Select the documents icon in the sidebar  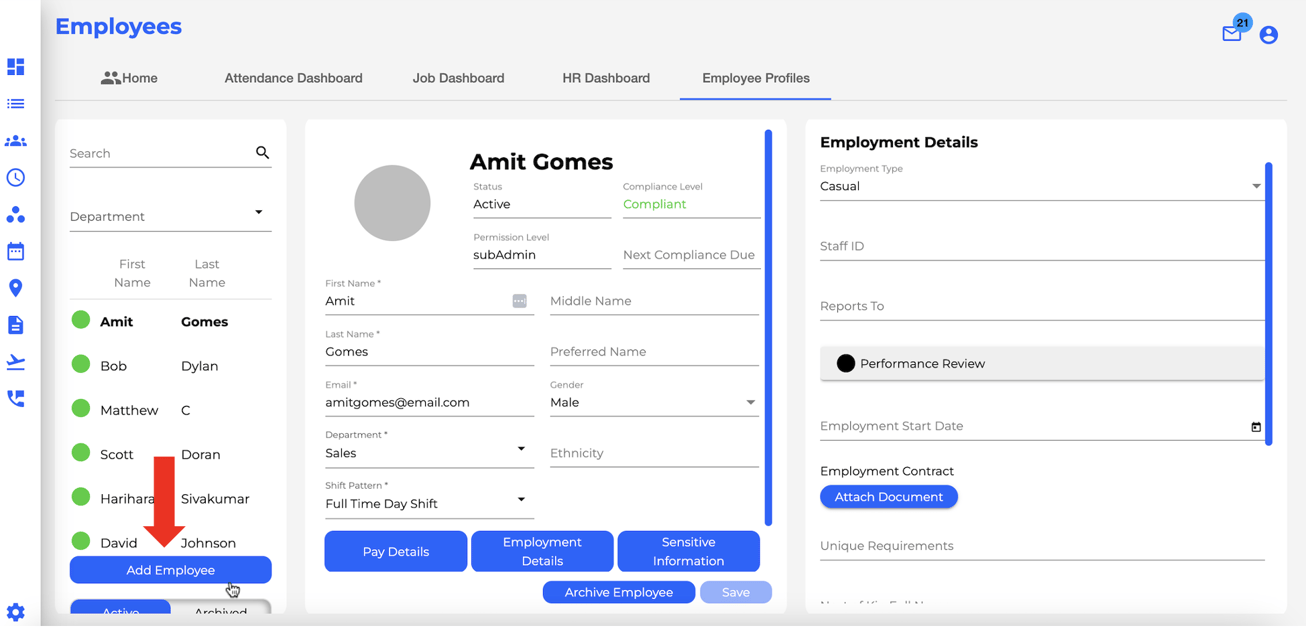(x=15, y=324)
